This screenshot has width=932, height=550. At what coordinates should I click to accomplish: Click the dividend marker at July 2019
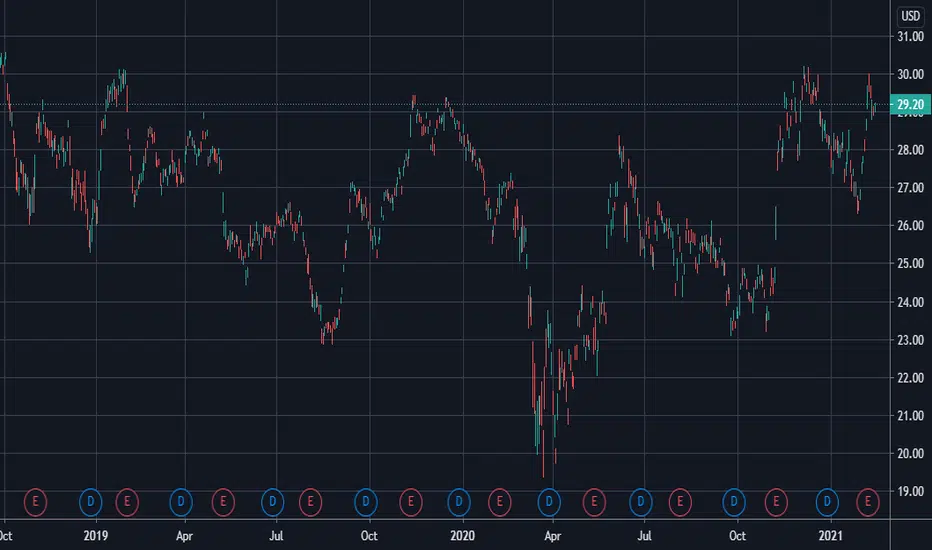coord(272,502)
